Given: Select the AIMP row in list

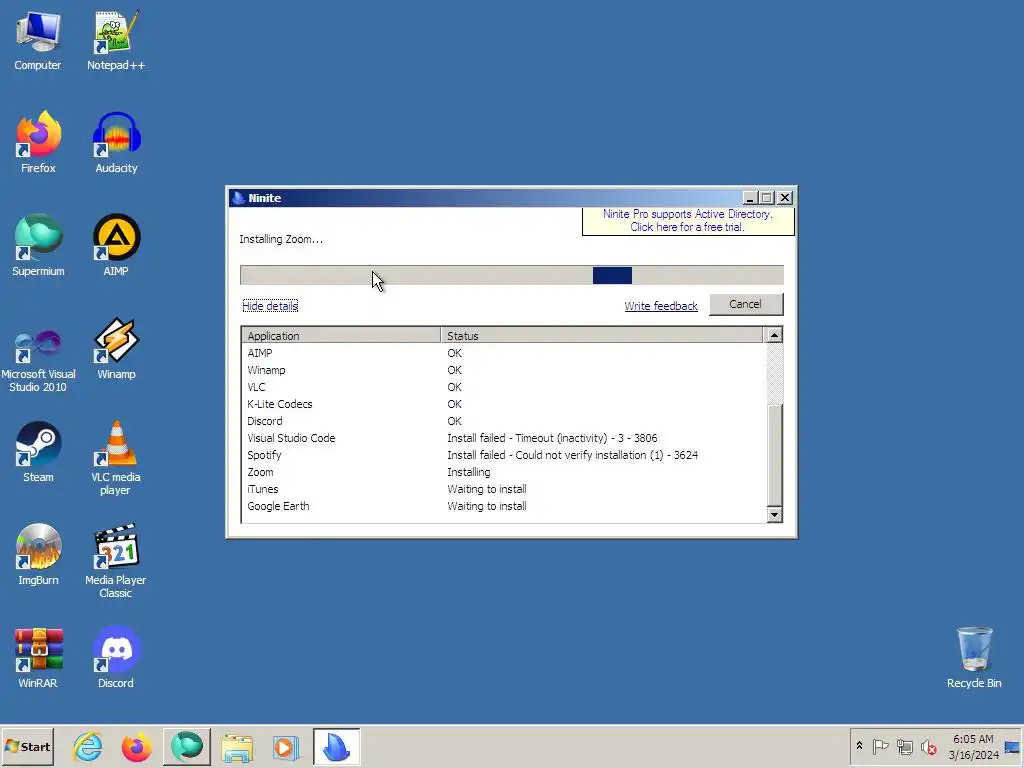Looking at the screenshot, I should (x=502, y=353).
